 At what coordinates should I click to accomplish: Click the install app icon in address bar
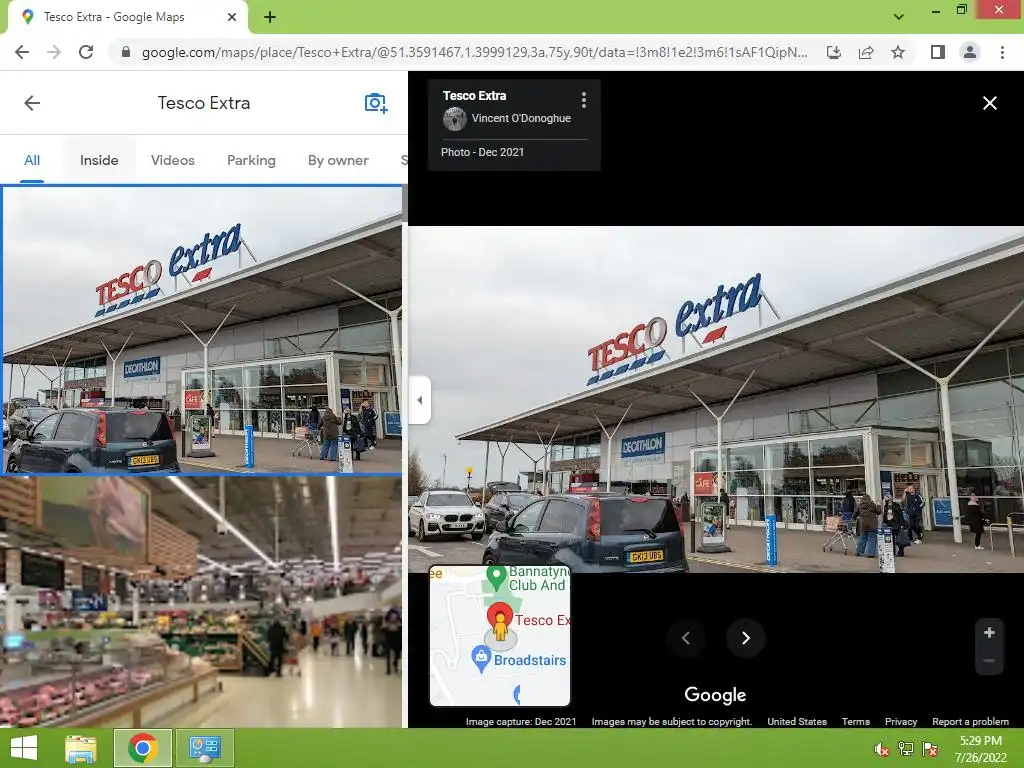[x=833, y=52]
